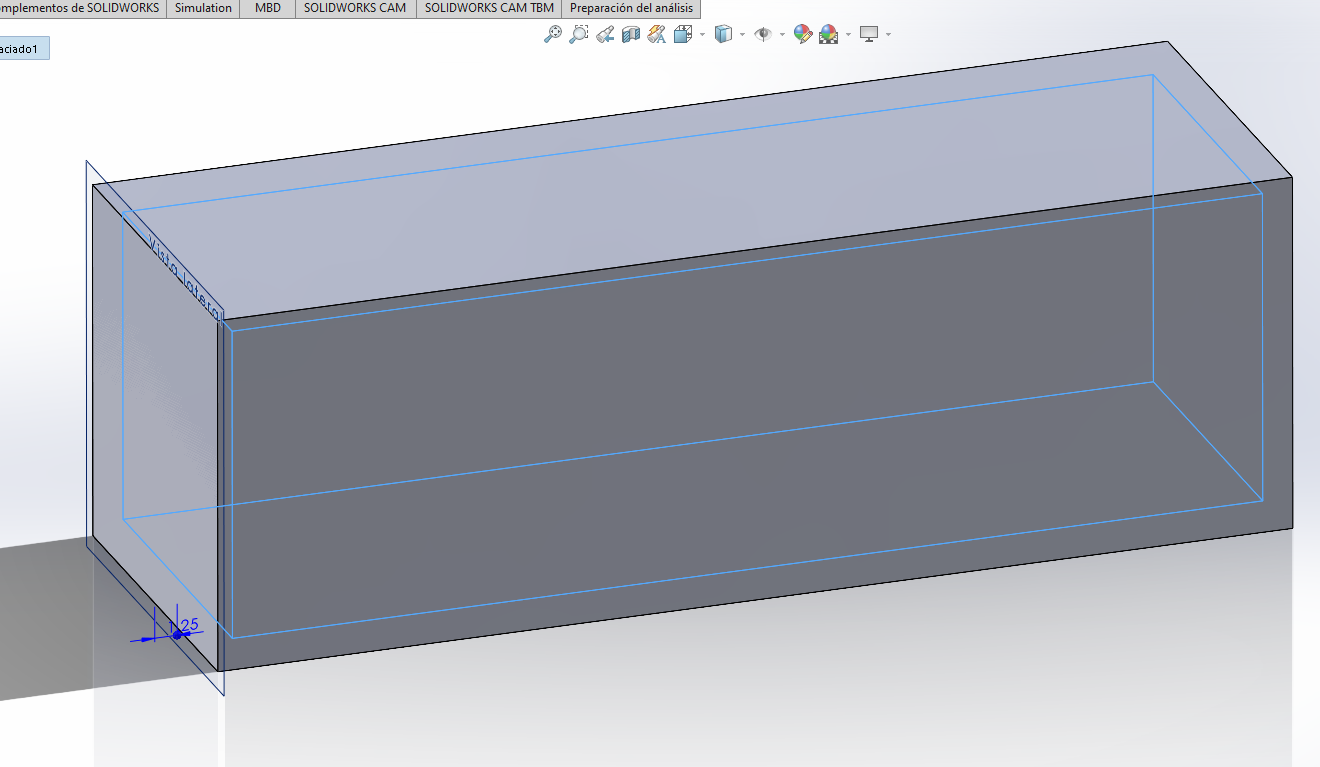Expand the Hide/Show Items dropdown arrow

coord(782,34)
